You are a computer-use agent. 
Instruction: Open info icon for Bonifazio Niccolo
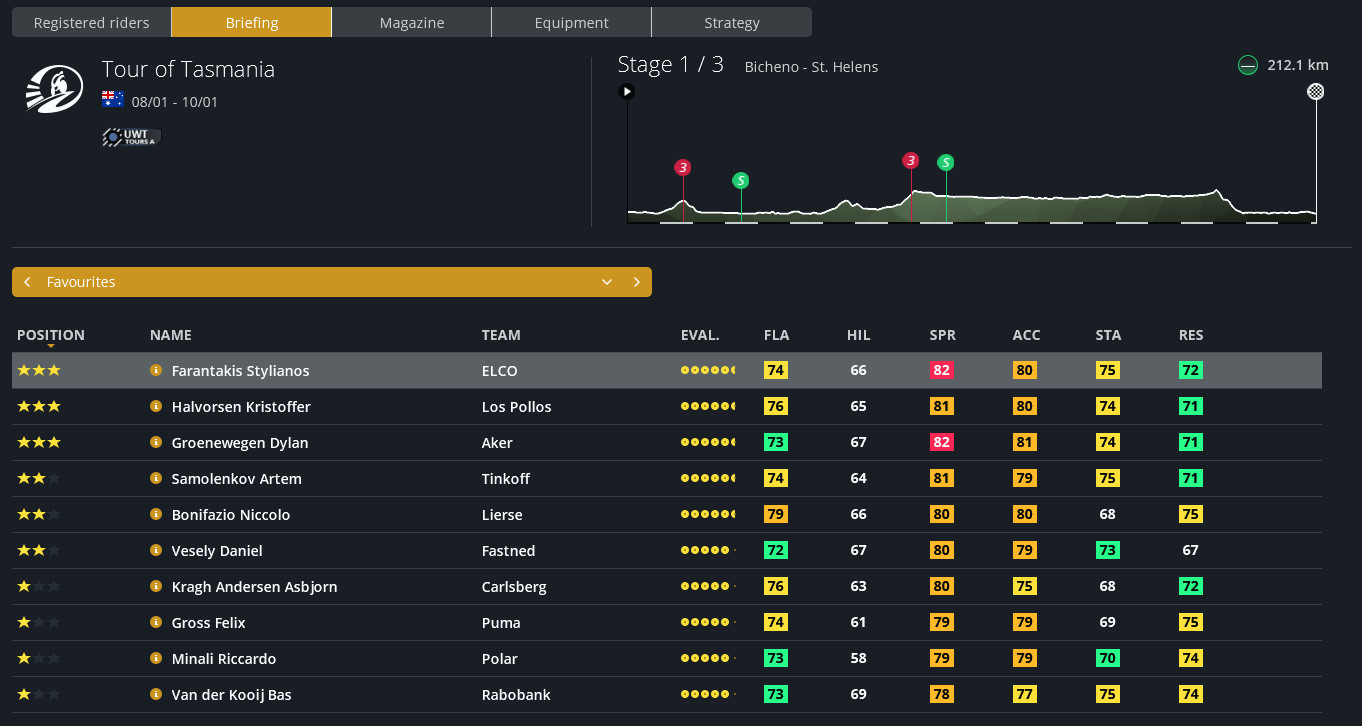tap(156, 514)
